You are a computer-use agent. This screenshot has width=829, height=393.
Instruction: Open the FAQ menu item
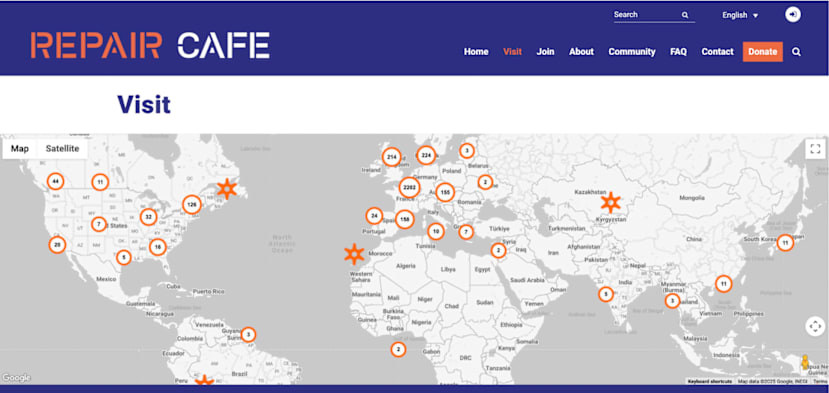(x=678, y=52)
